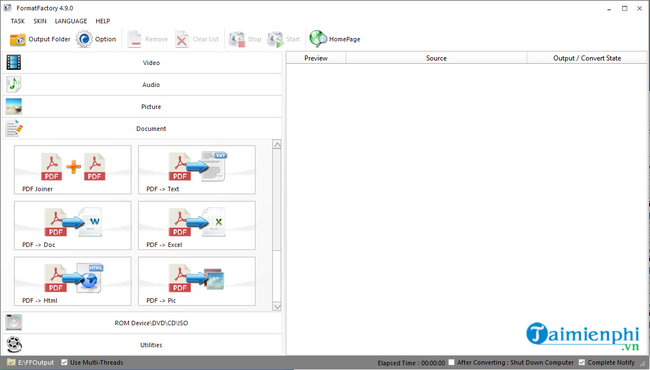
Task: Click the Audio music note icon
Action: (14, 85)
